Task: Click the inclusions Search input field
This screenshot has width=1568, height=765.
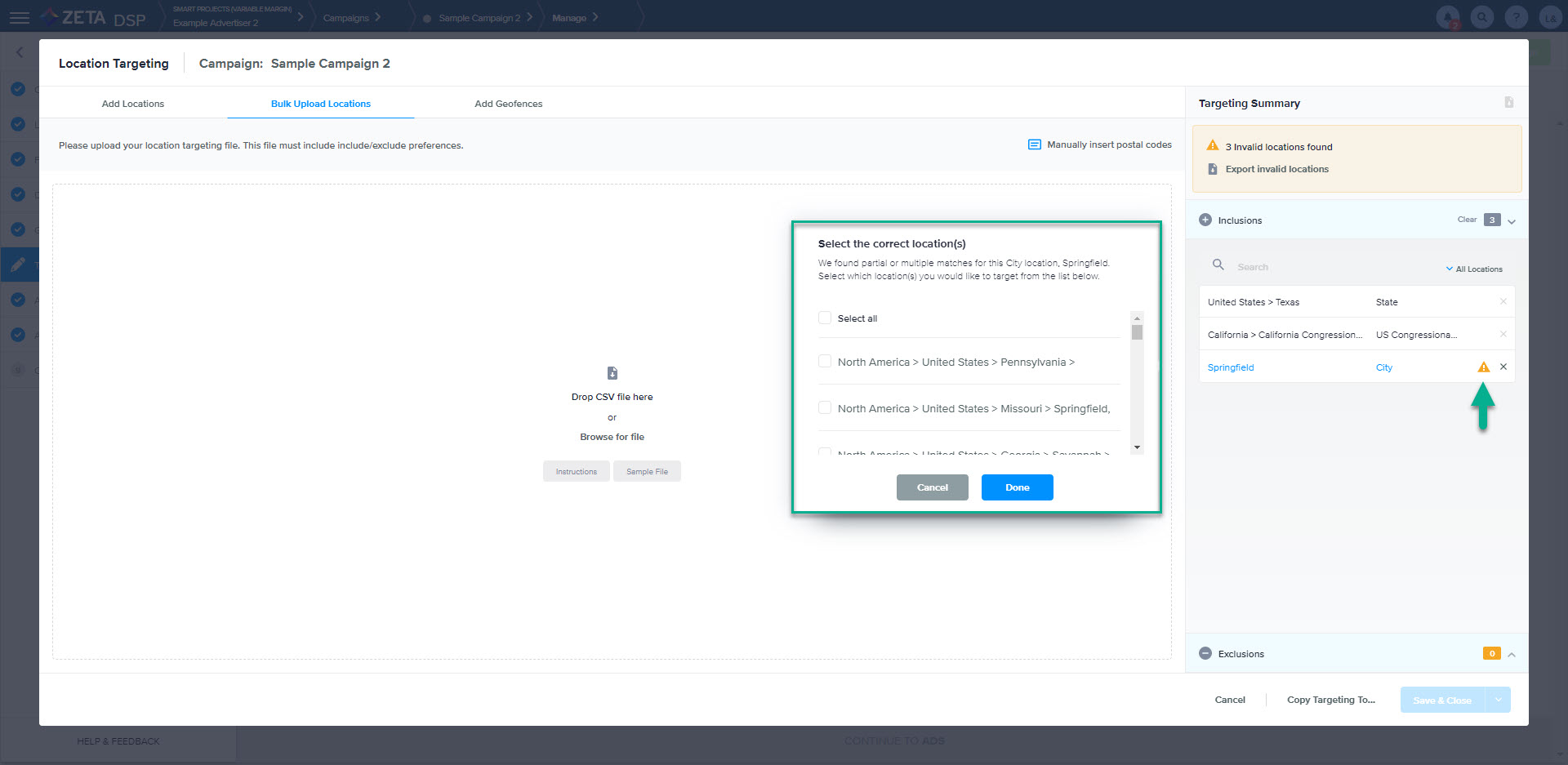Action: point(1331,267)
